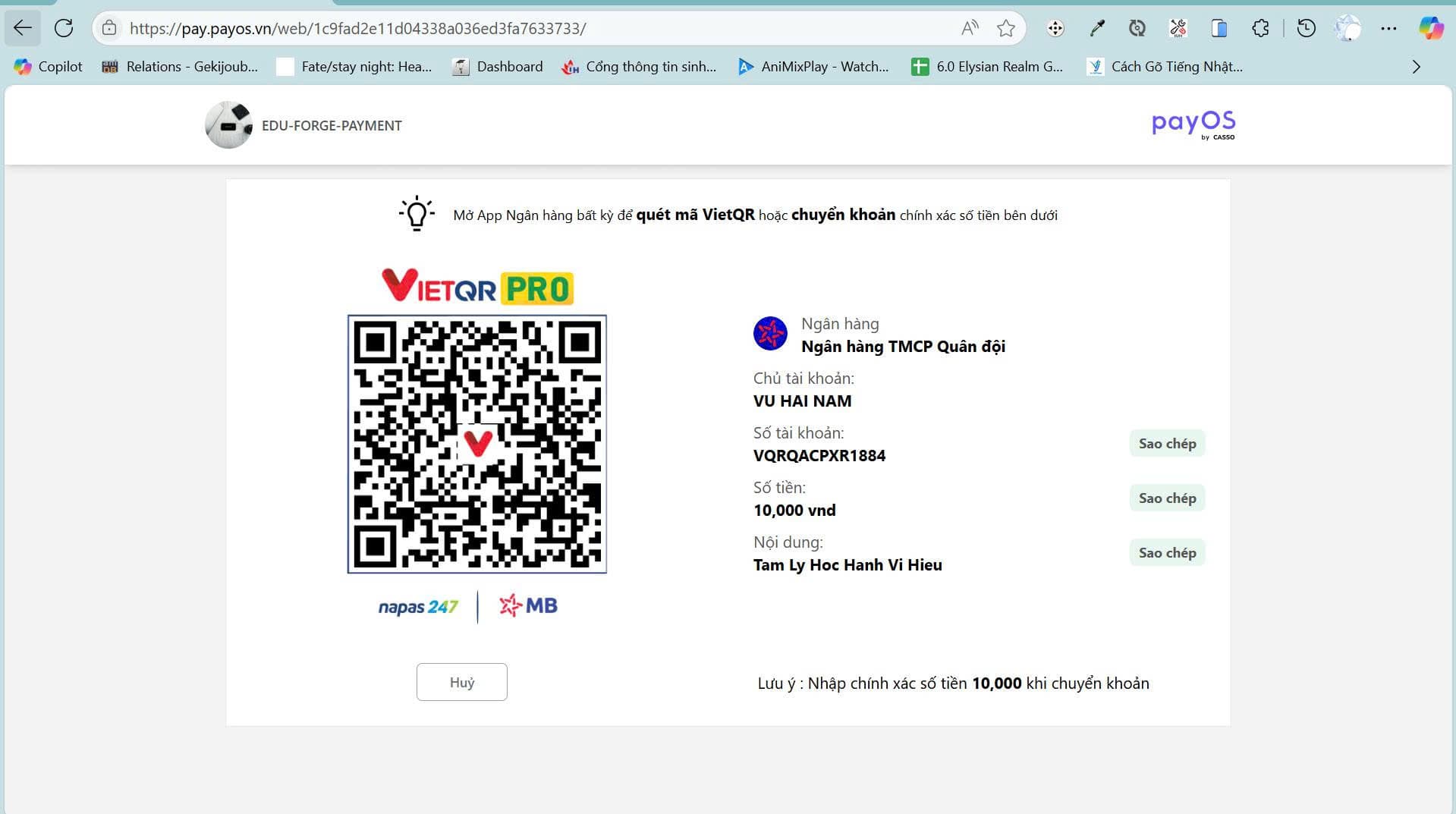Open Fate/stay night bookmark
The height and width of the screenshot is (814, 1456).
[354, 67]
